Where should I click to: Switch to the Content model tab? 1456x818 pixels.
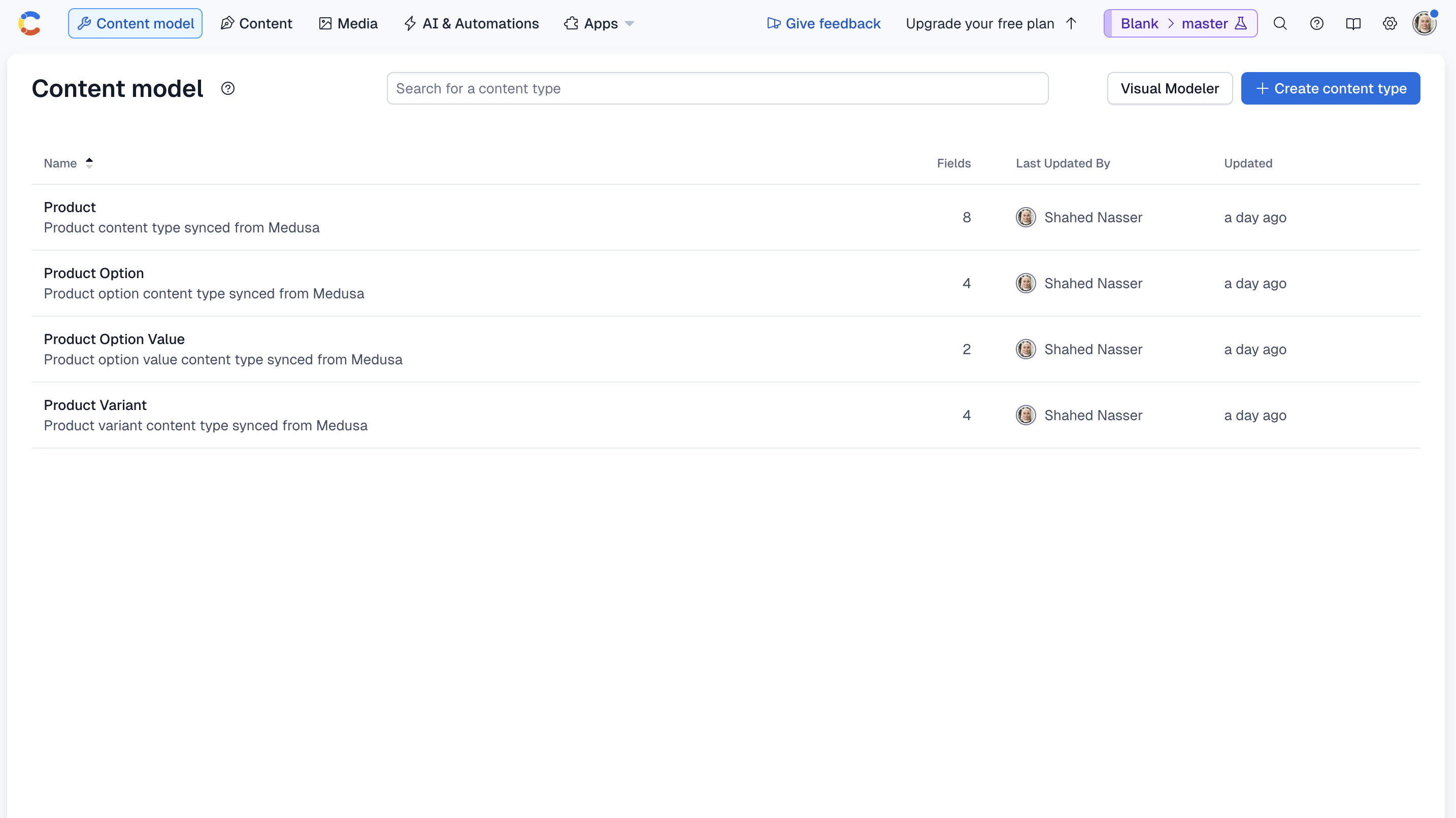coord(135,23)
